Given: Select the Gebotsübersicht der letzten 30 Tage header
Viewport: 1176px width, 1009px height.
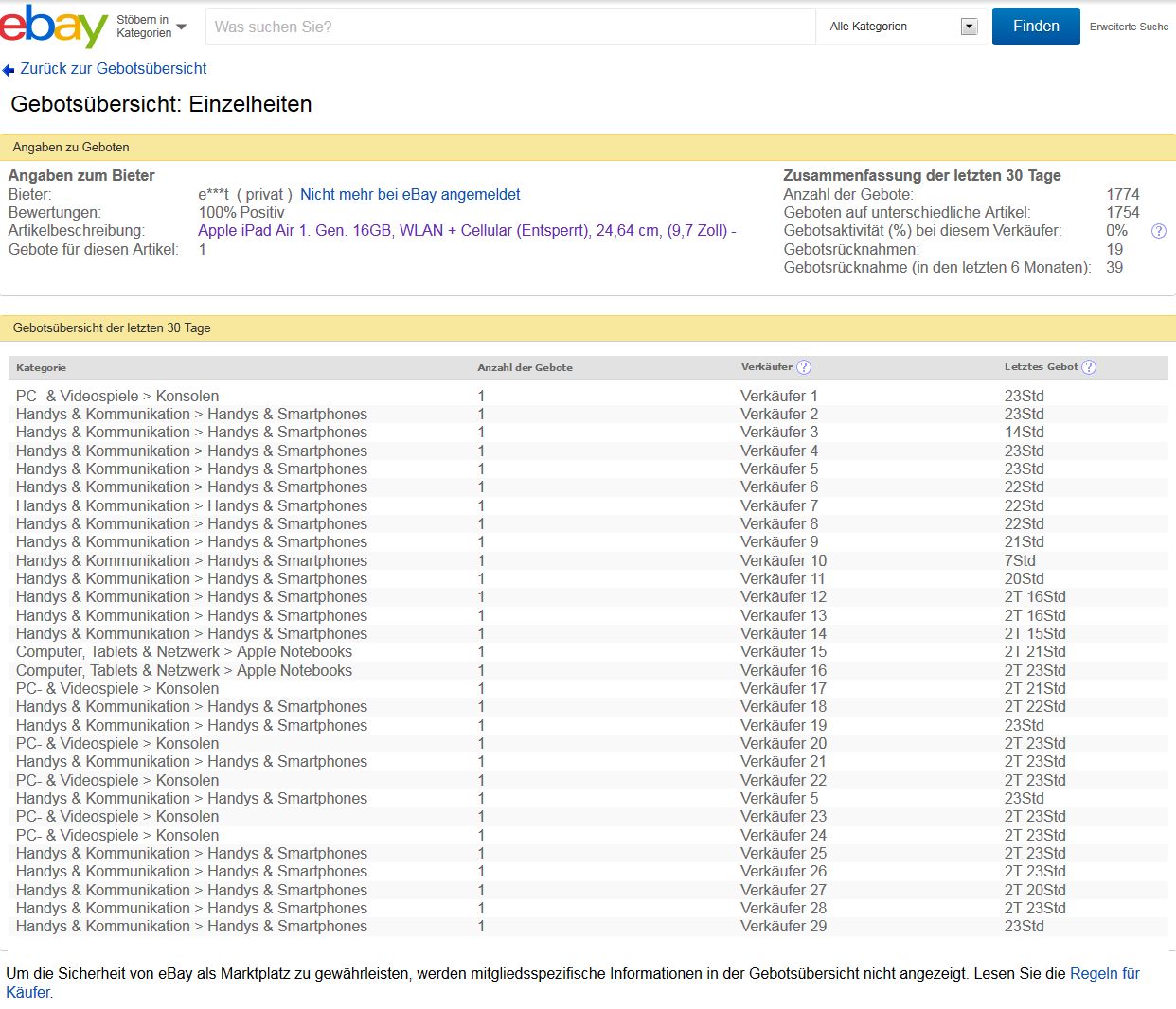Looking at the screenshot, I should pos(112,327).
